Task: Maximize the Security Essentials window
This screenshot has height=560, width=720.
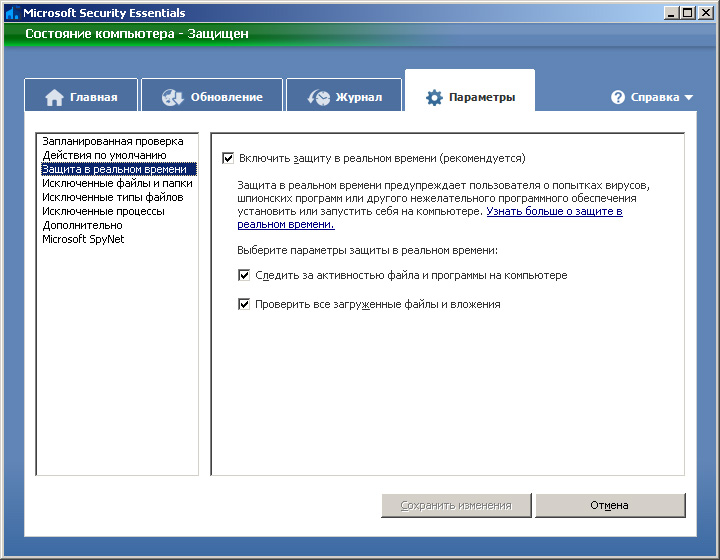Action: click(x=688, y=13)
